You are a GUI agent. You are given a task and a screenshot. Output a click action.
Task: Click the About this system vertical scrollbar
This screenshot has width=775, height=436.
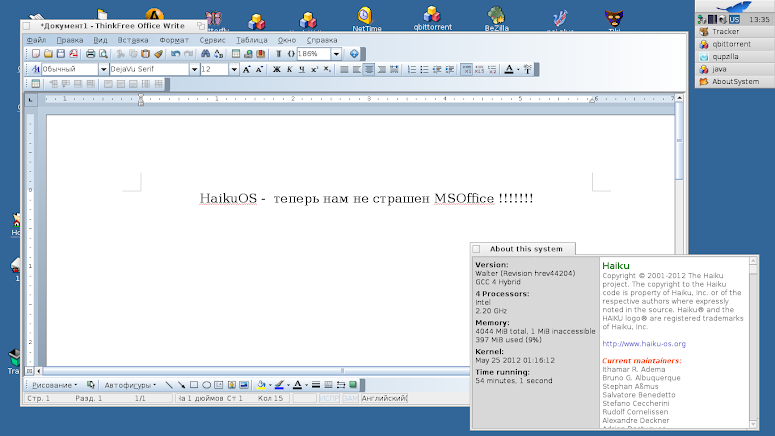(x=753, y=342)
